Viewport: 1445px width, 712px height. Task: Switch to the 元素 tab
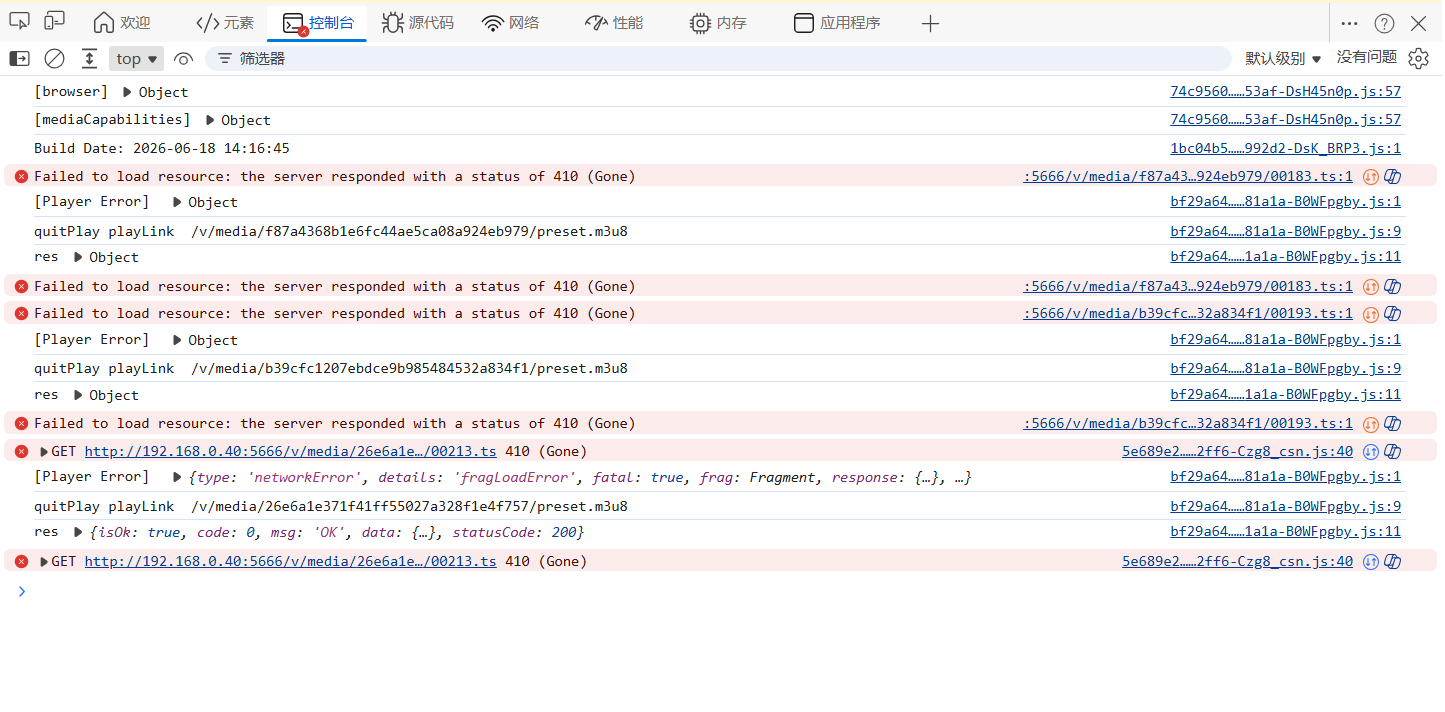[225, 23]
